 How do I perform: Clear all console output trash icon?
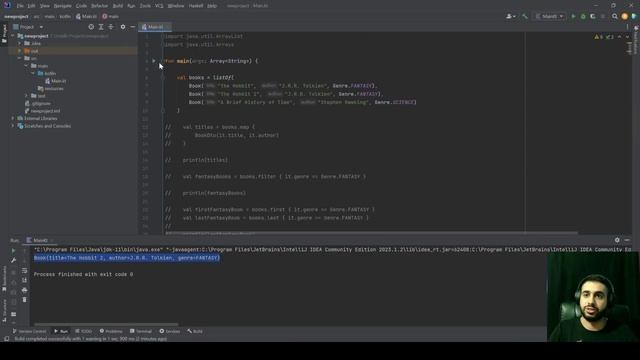click(24, 300)
